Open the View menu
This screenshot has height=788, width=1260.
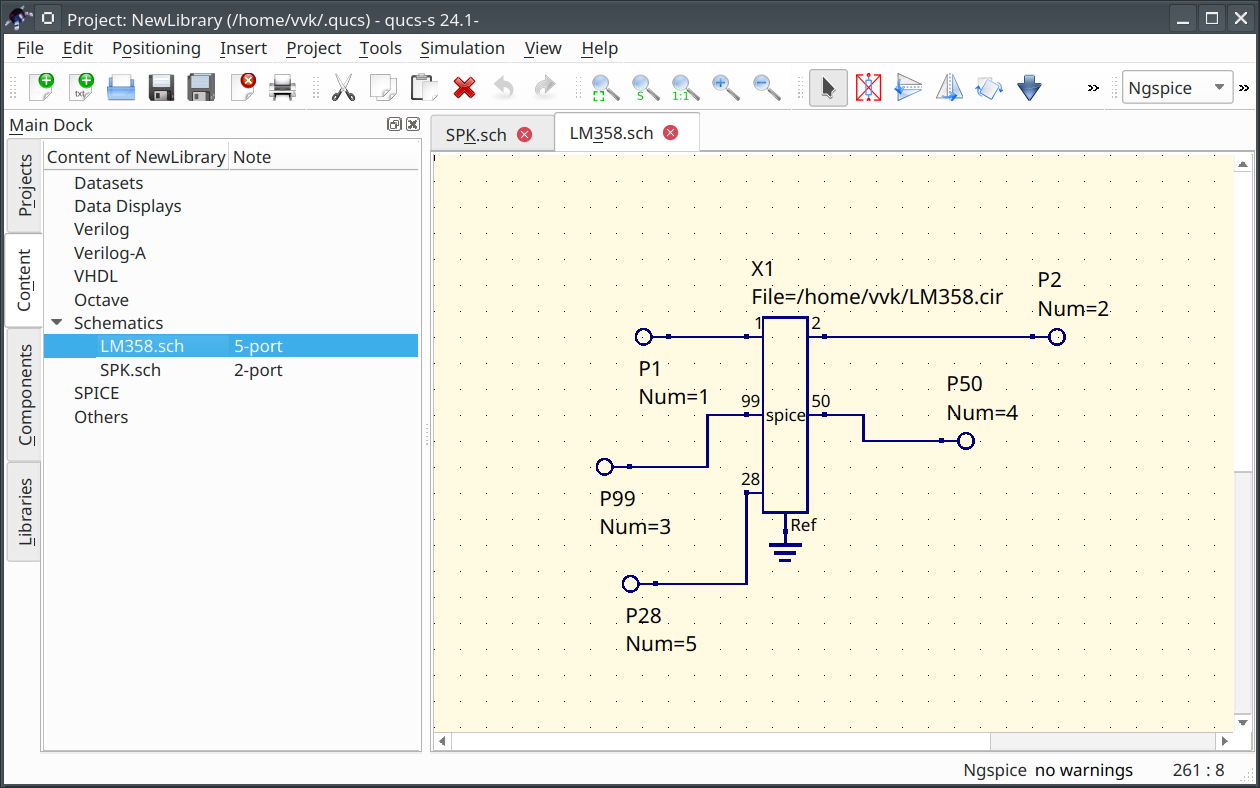[543, 48]
